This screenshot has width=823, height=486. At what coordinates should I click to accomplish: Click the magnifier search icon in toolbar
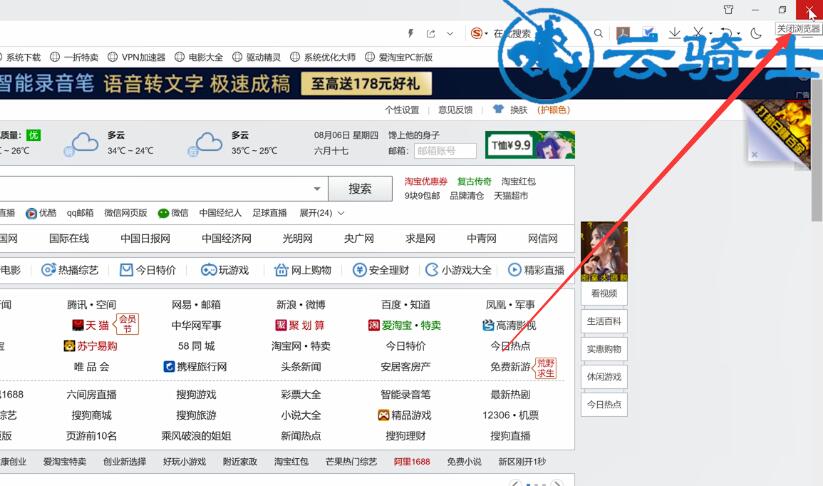pos(598,33)
